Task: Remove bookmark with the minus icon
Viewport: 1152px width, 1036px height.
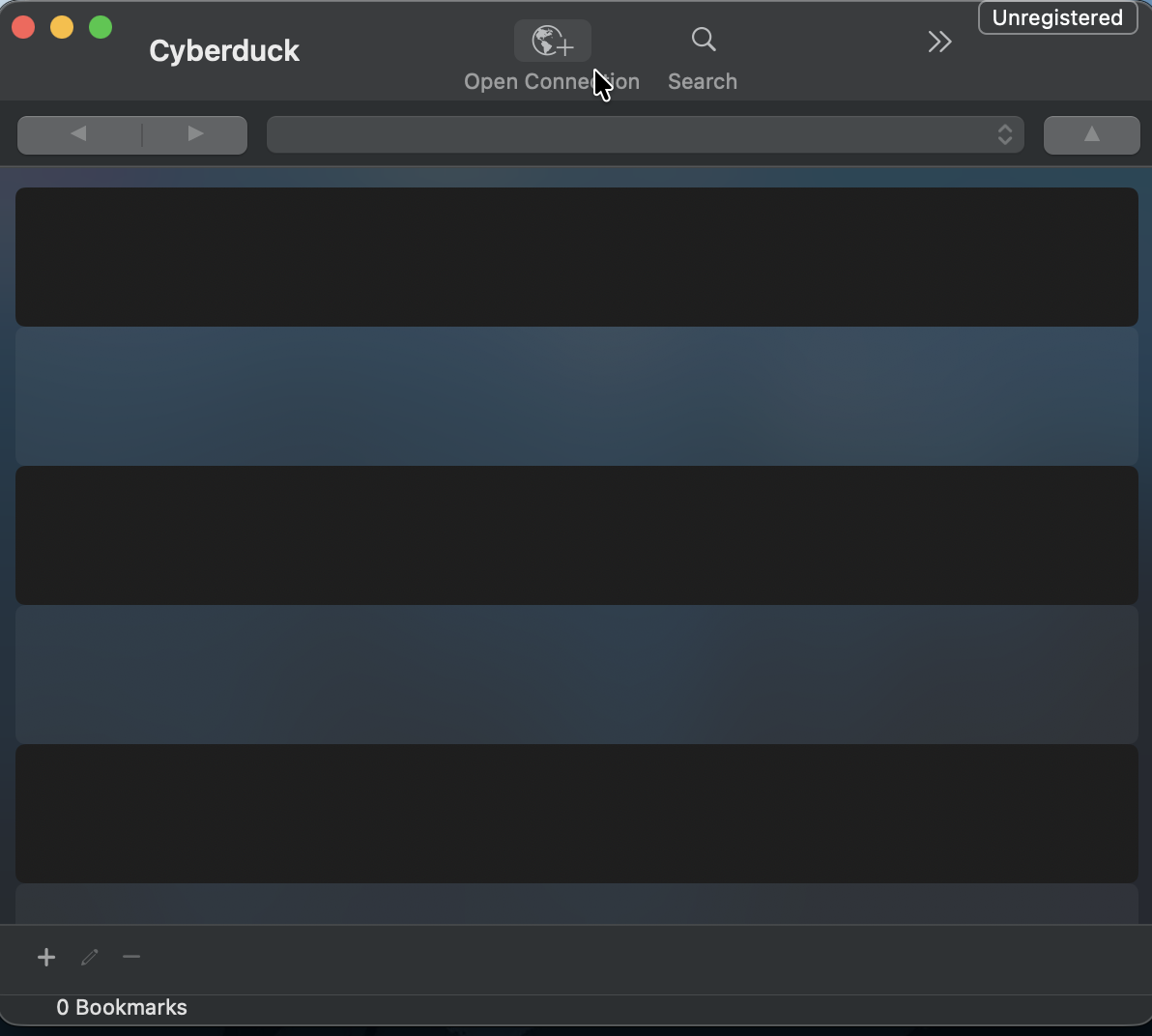Action: 131,957
